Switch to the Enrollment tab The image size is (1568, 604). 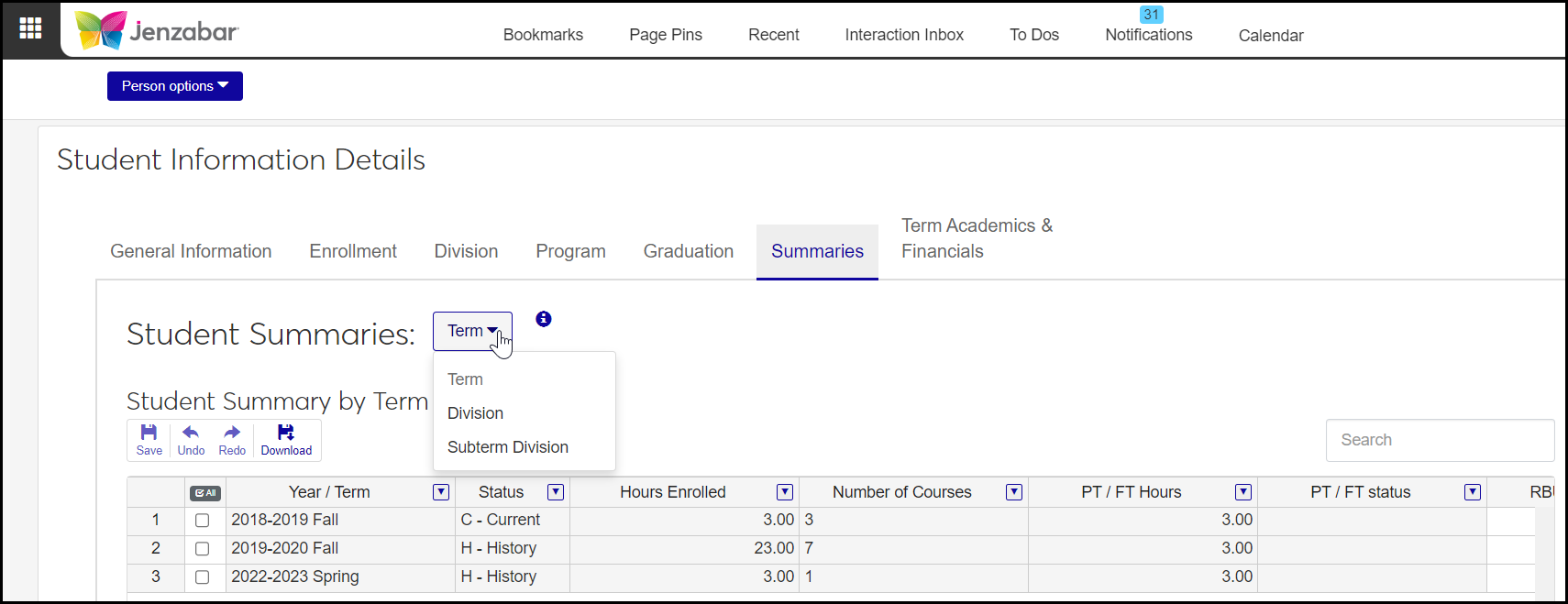(353, 251)
